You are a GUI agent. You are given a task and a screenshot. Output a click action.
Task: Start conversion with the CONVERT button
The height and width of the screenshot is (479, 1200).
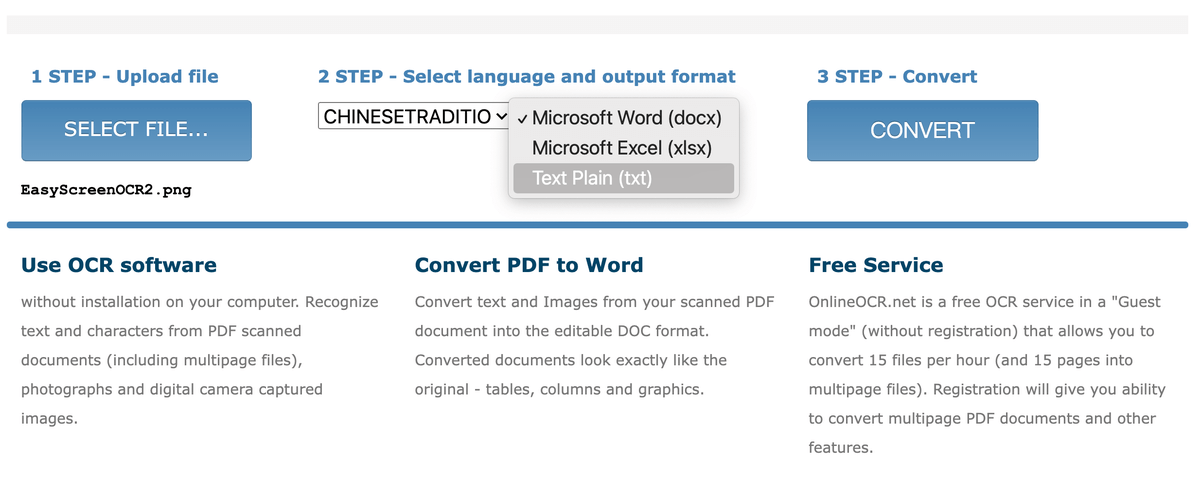(922, 130)
